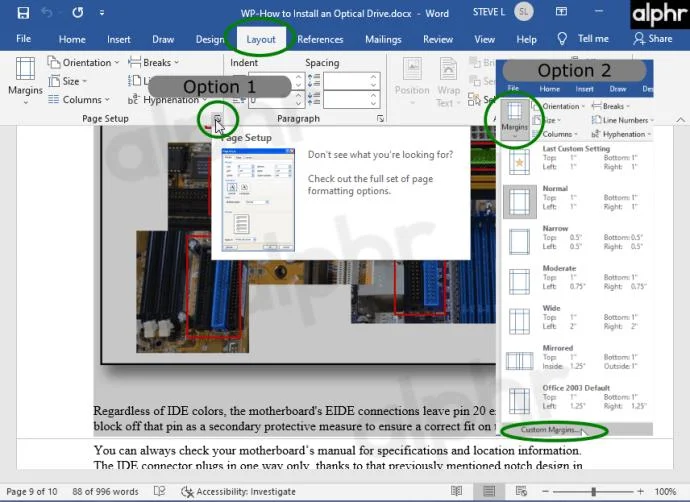
Task: Click the Undo arrow in the Quick Access toolbar
Action: 47,13
